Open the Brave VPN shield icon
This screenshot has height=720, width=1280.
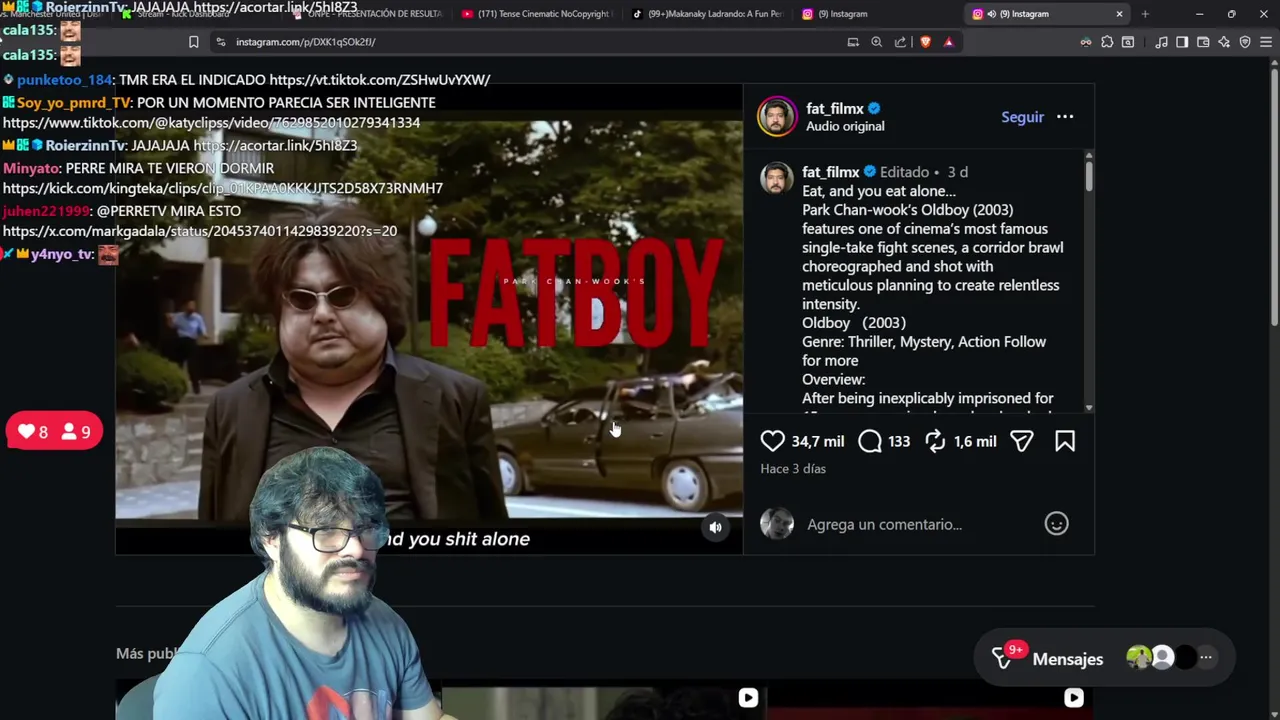click(x=1245, y=42)
